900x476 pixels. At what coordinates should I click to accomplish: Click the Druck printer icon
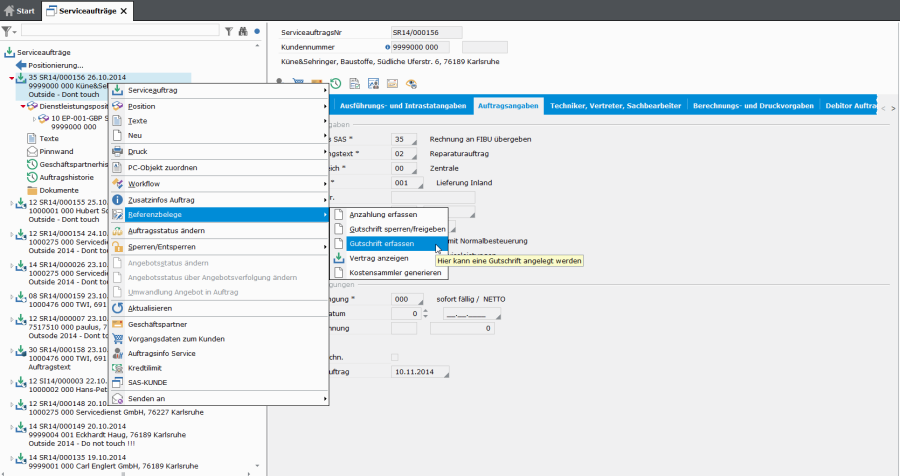pyautogui.click(x=118, y=152)
